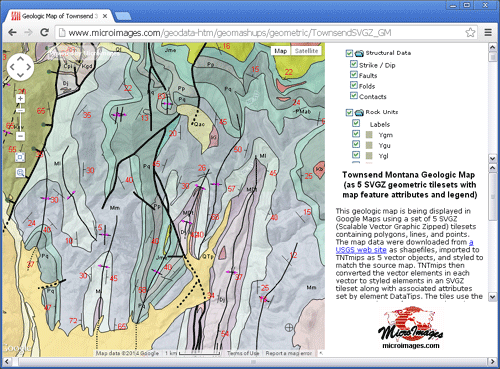Image resolution: width=500 pixels, height=369 pixels.
Task: Click the QTp rock unit label on map
Action: (208, 257)
